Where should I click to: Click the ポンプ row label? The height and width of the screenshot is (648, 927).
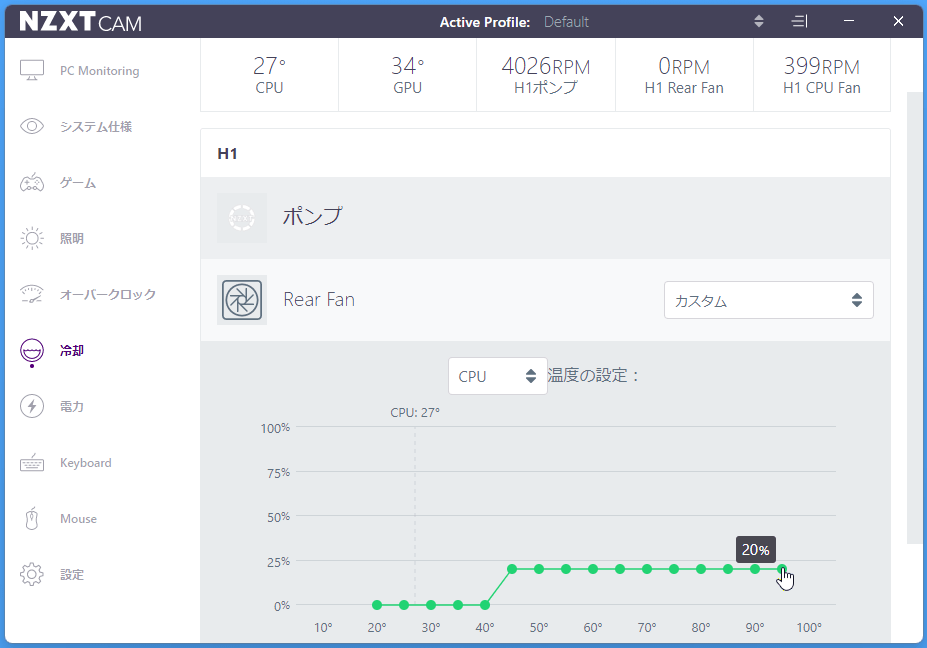coord(312,216)
